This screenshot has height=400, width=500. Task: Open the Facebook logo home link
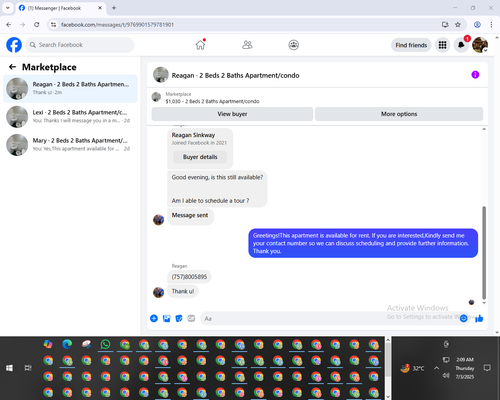[14, 45]
